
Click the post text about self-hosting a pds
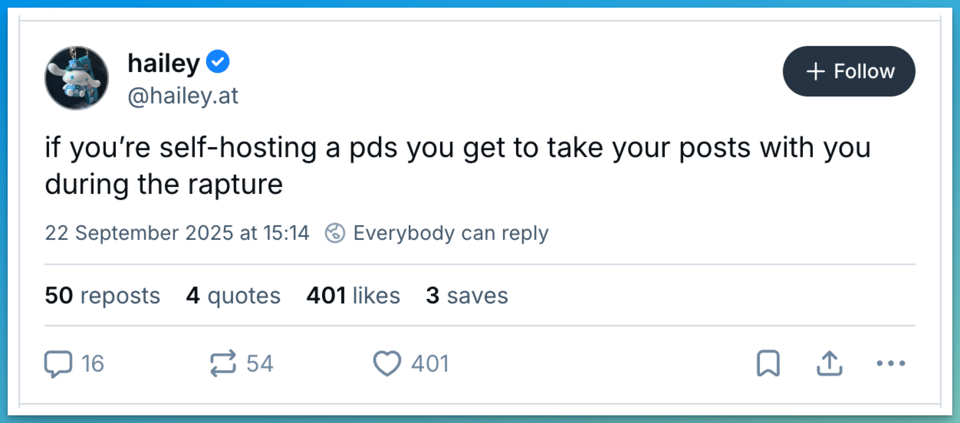click(x=457, y=166)
